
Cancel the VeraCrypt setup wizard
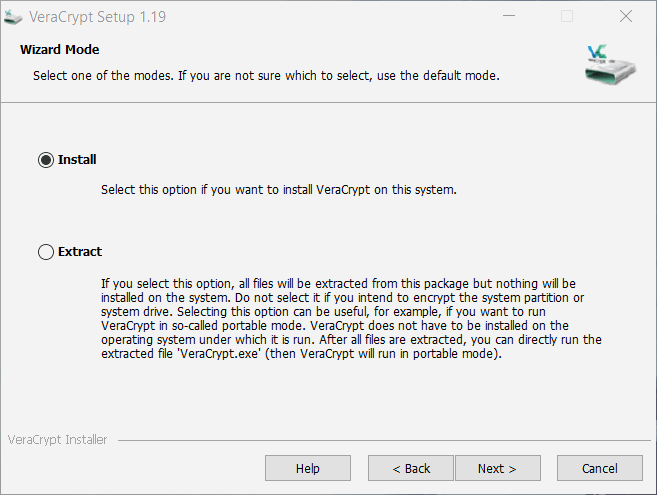[600, 468]
